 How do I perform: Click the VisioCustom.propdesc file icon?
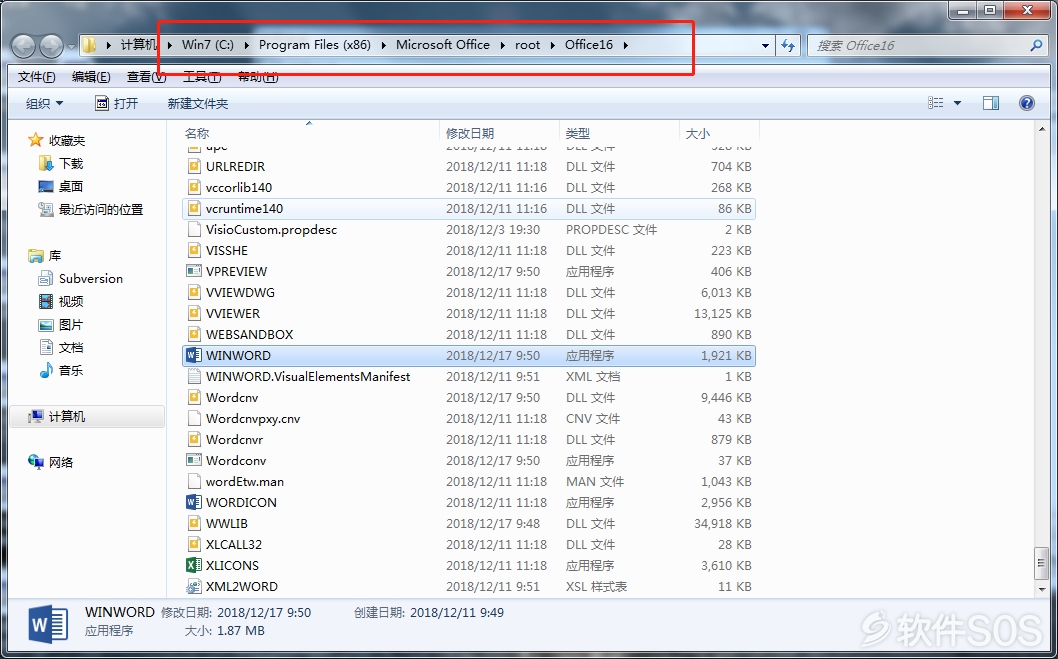(194, 229)
